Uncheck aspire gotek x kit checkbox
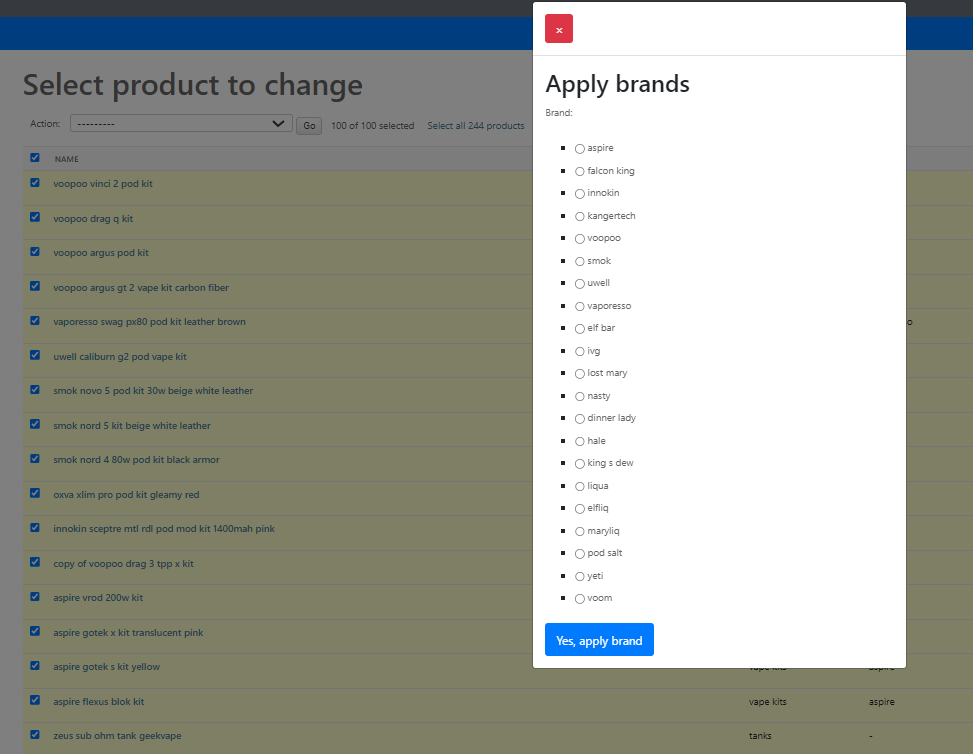The image size is (973, 754). 35,631
